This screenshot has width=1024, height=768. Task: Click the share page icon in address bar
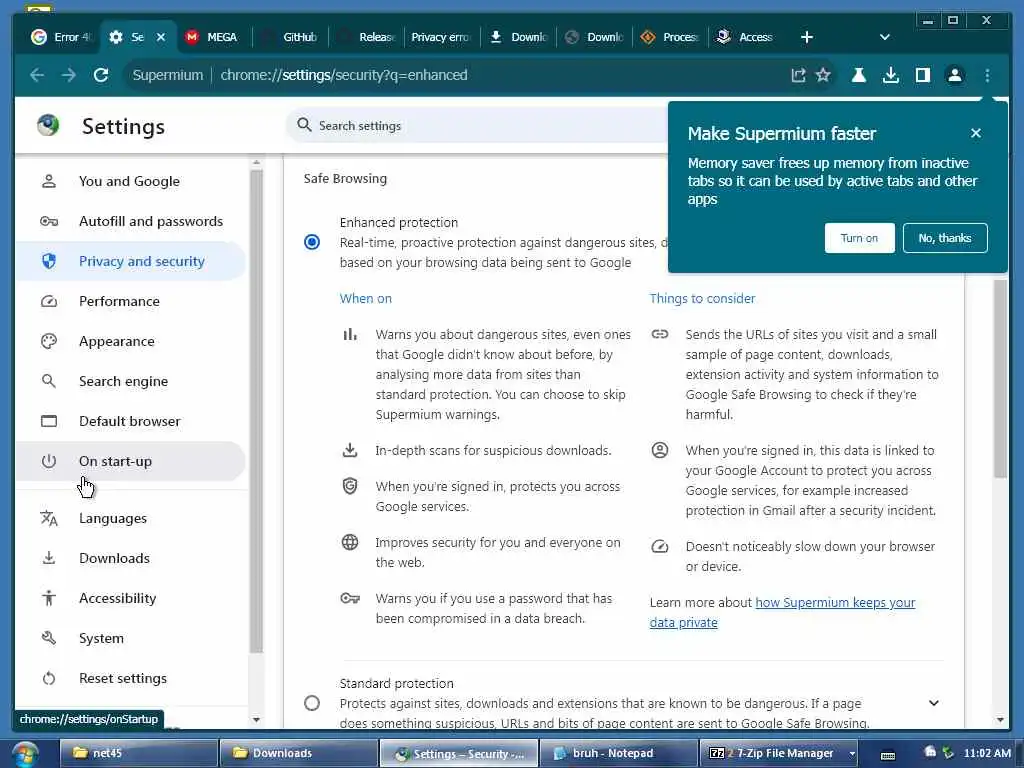pos(798,75)
